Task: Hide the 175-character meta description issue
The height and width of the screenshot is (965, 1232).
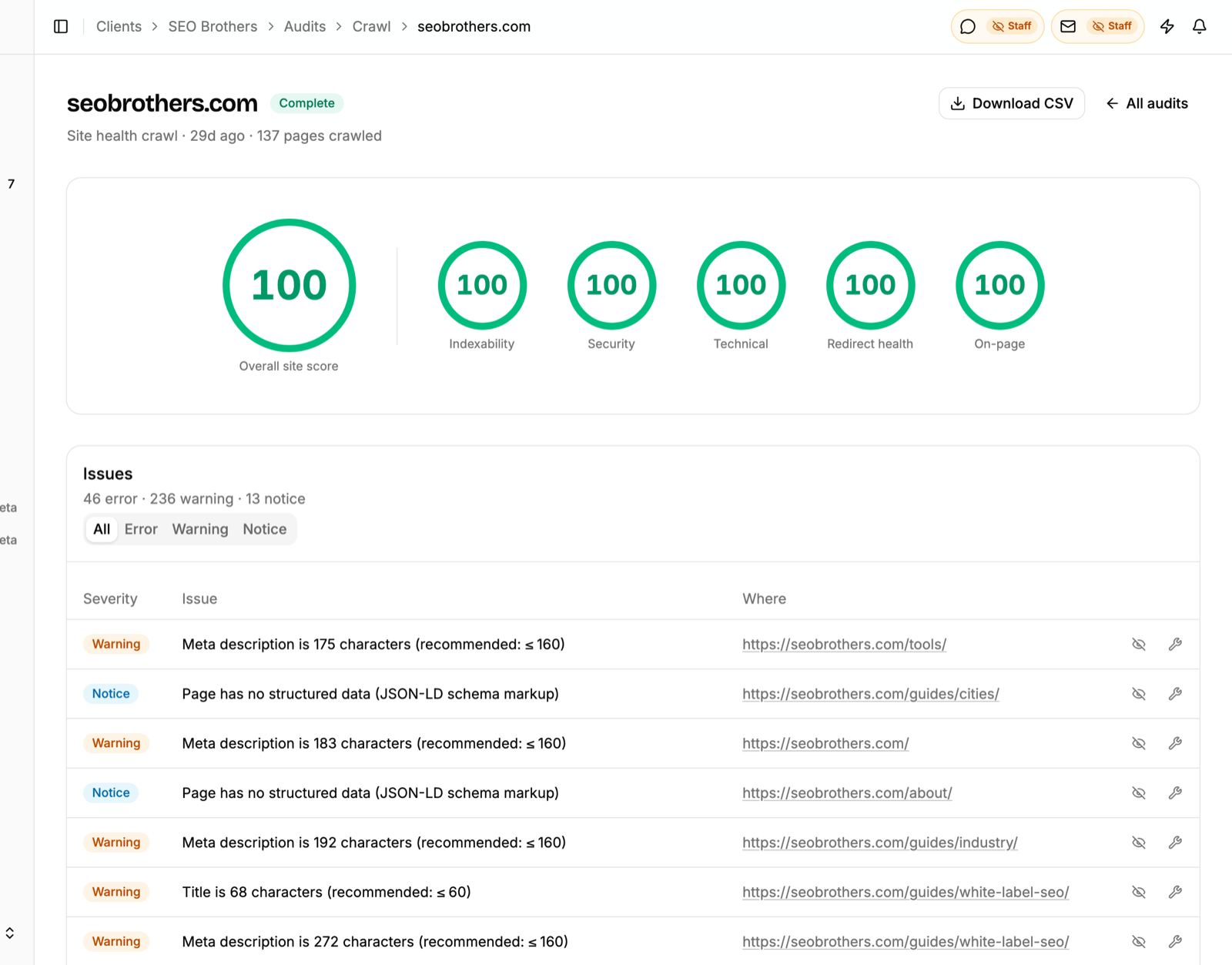Action: [1139, 645]
